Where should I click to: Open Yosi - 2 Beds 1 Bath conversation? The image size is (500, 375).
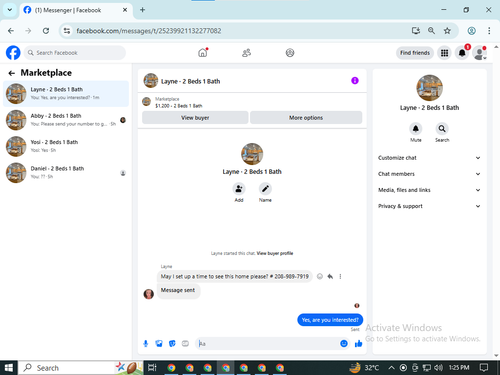(66, 146)
